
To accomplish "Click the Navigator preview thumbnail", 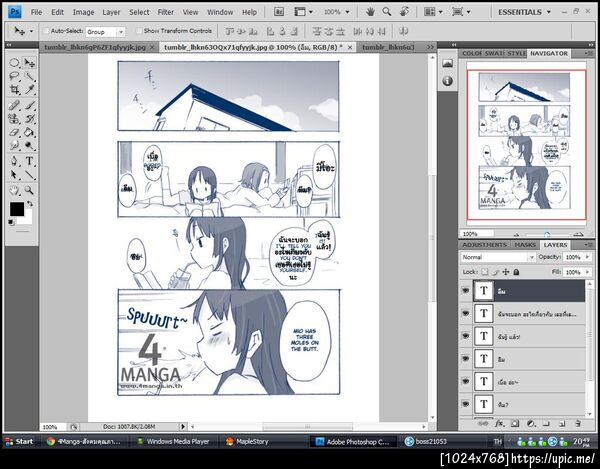I will pos(526,145).
